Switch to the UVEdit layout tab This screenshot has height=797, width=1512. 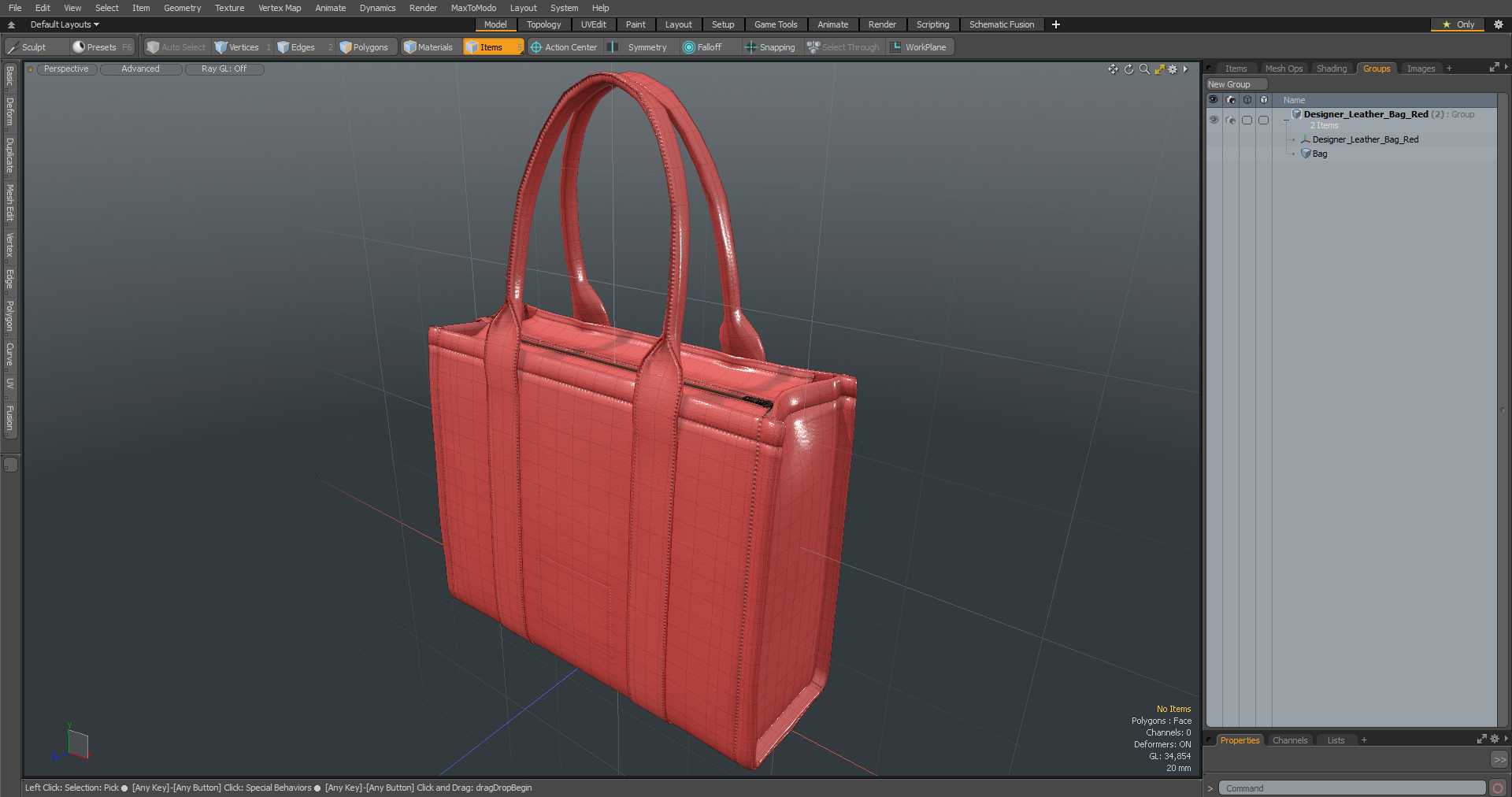click(593, 24)
